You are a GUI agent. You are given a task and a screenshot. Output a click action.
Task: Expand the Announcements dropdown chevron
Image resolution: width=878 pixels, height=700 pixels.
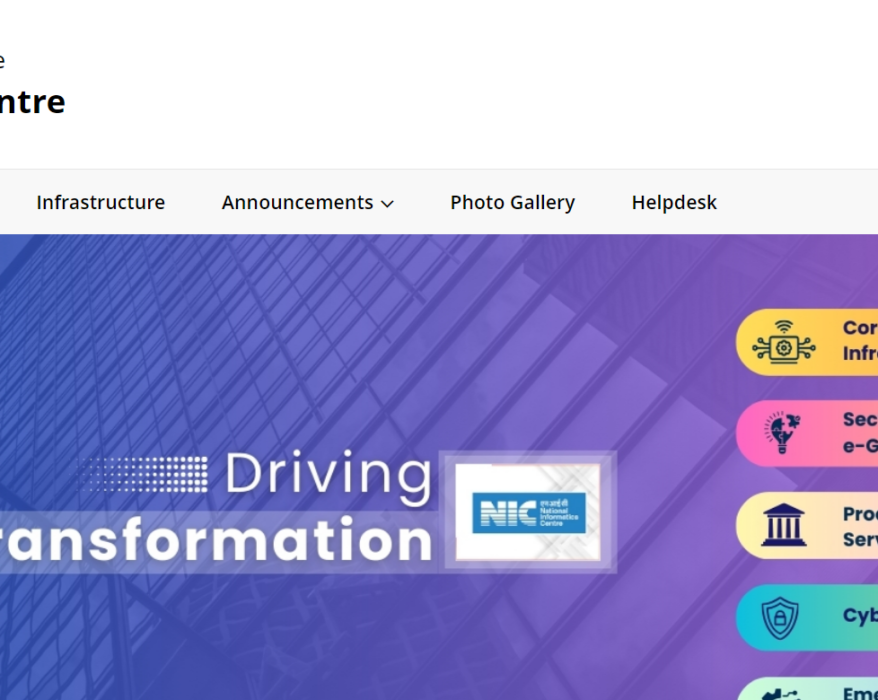(387, 204)
